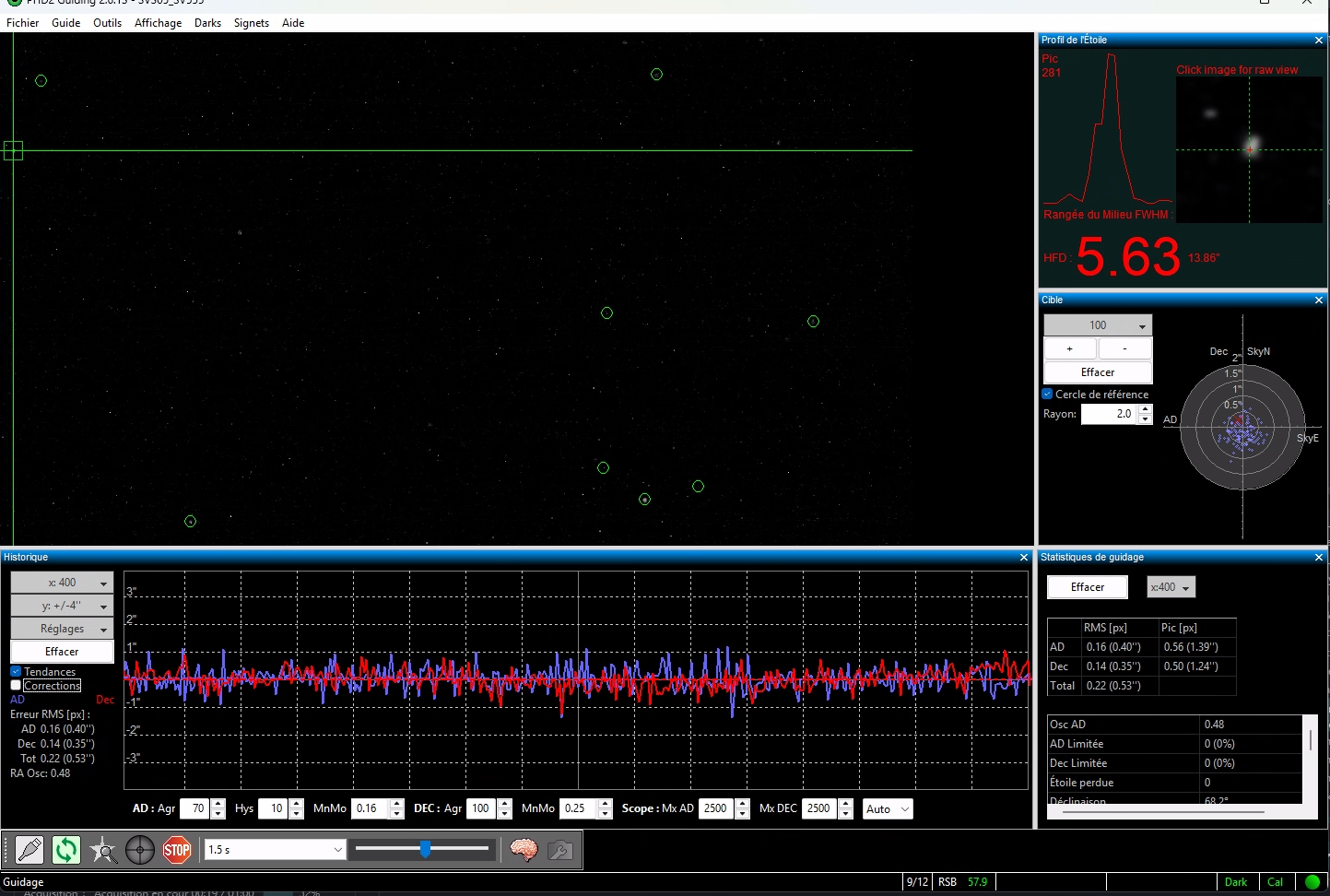Open the Outils menu
This screenshot has width=1330, height=896.
pyautogui.click(x=107, y=23)
